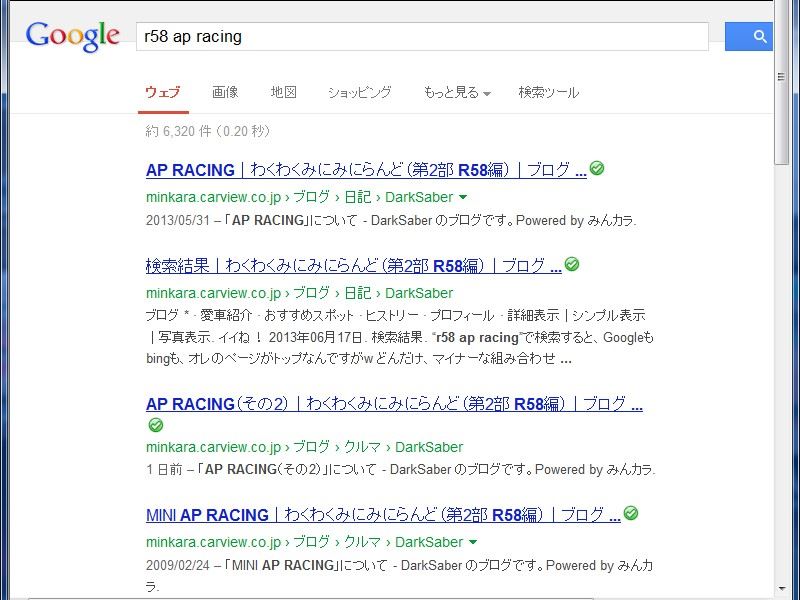Click the 2013/05/31 snippet date
The width and height of the screenshot is (800, 600).
click(x=178, y=220)
